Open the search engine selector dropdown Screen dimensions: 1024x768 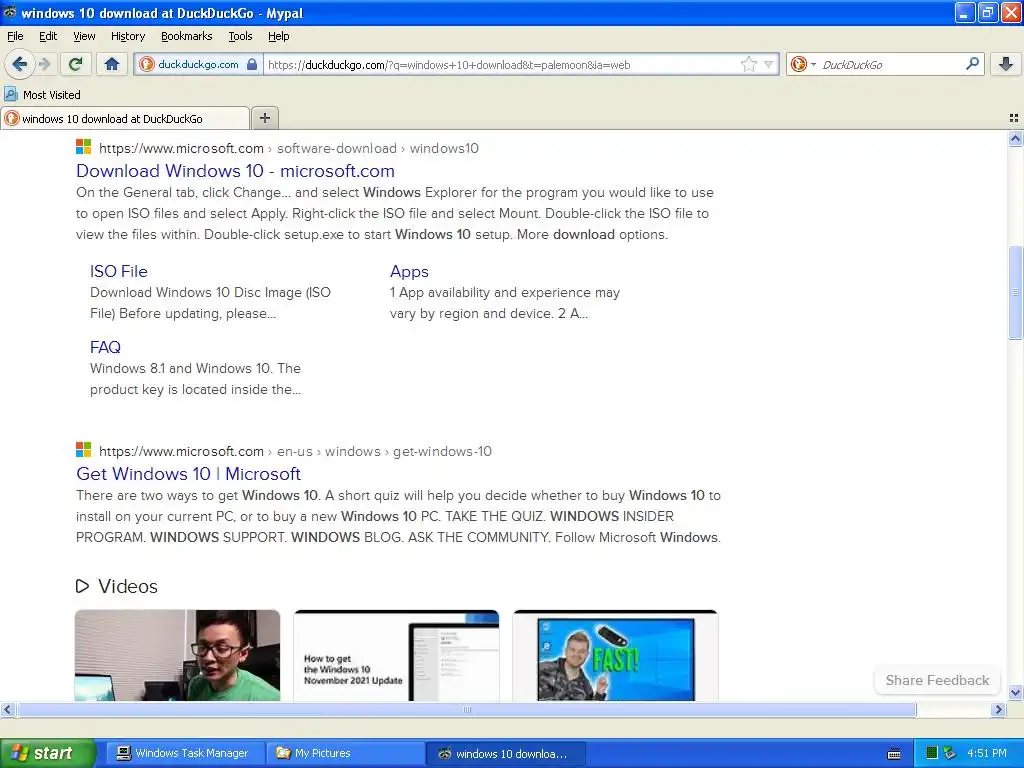[x=803, y=64]
